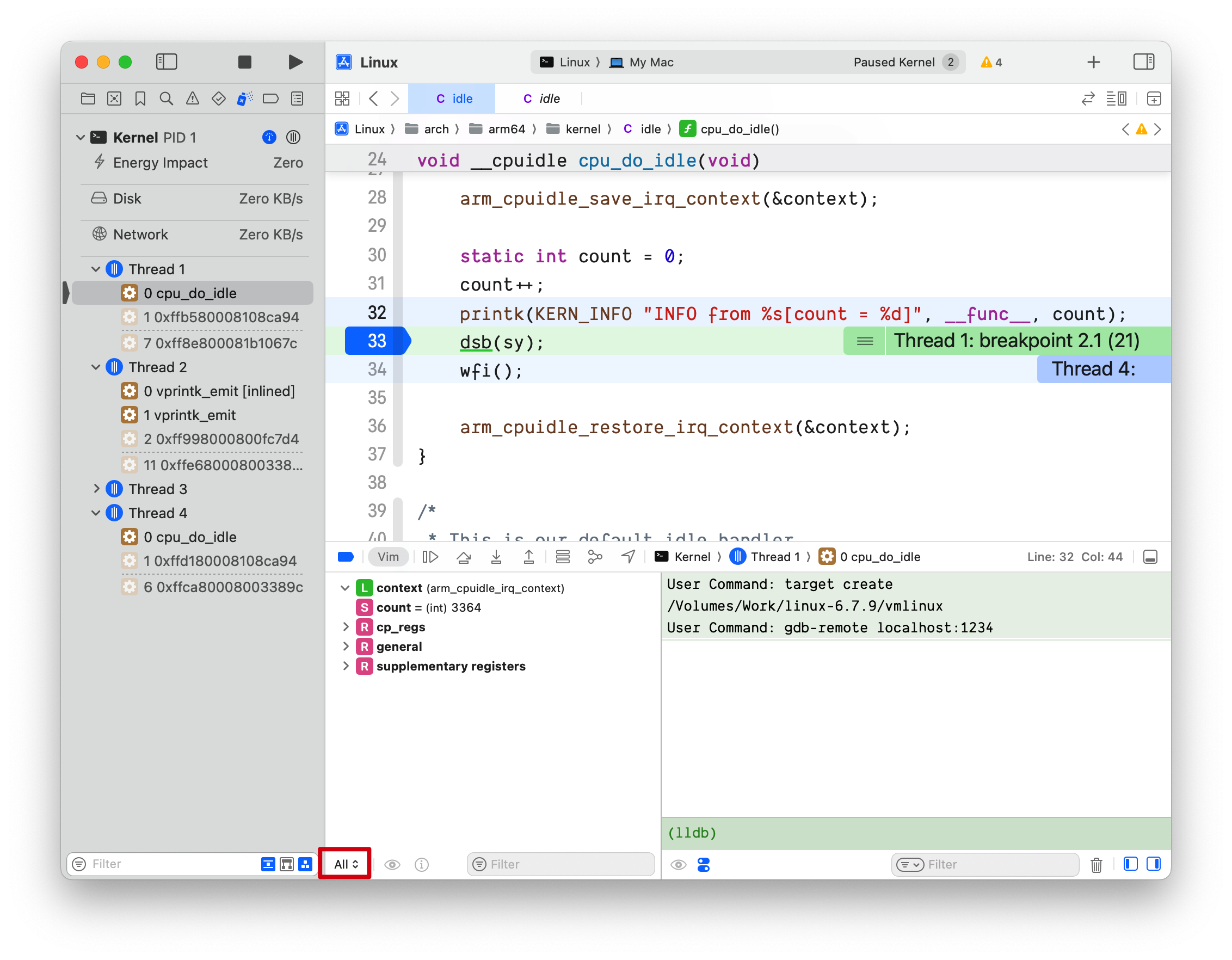The height and width of the screenshot is (960, 1232).
Task: Toggle the left navigator sidebar
Action: pos(167,62)
